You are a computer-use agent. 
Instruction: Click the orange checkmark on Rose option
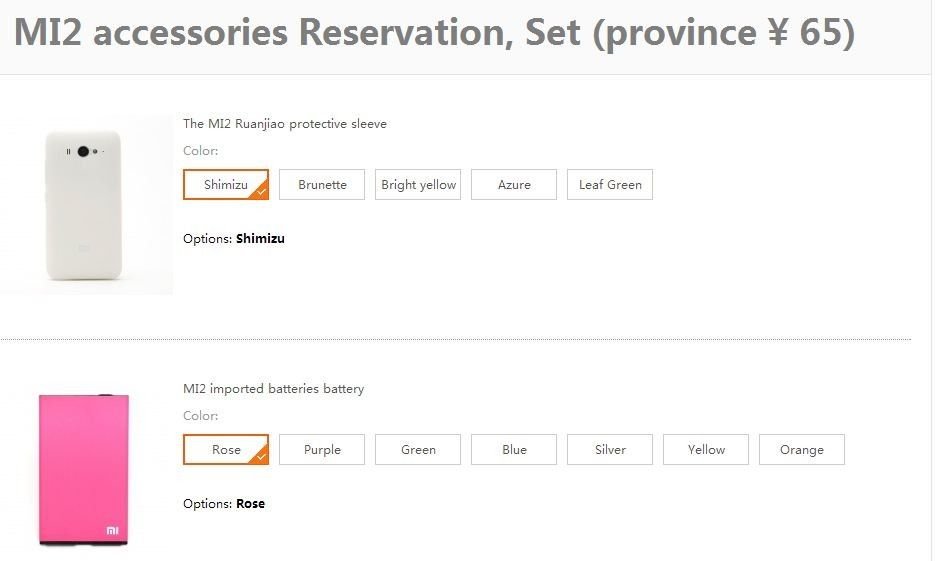[x=262, y=457]
